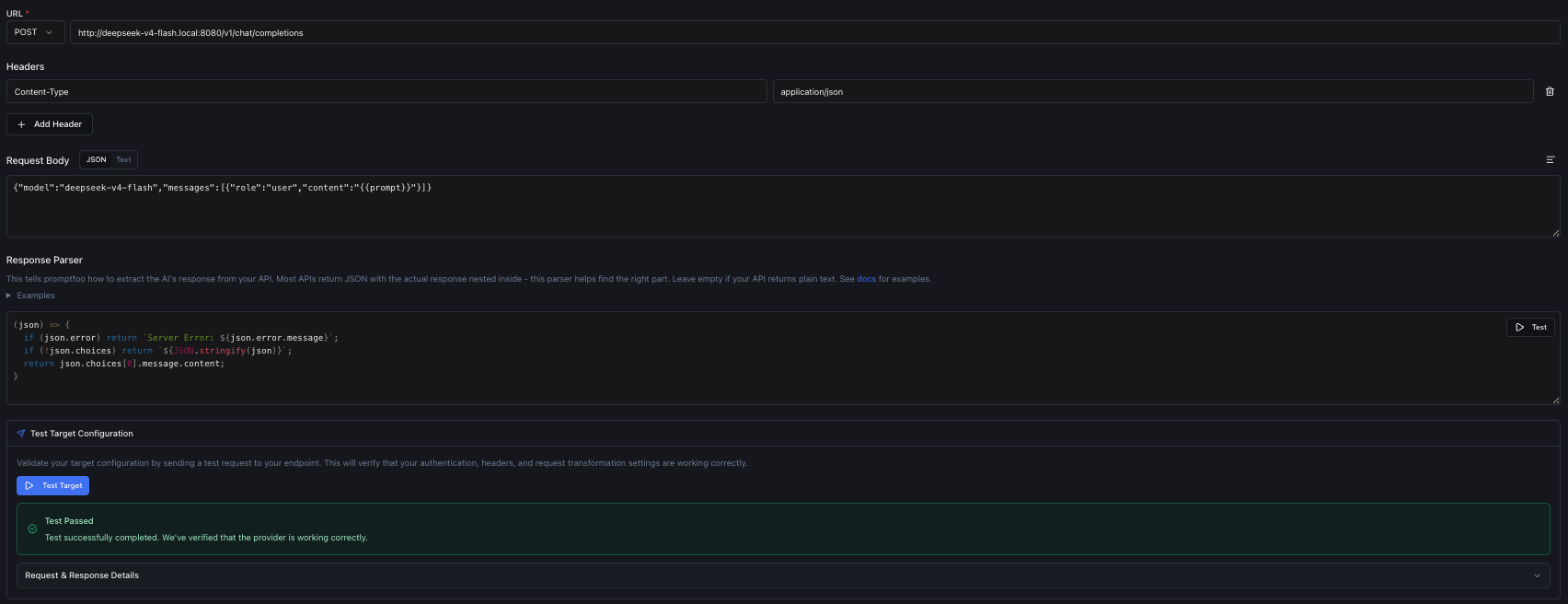1568x604 pixels.
Task: Delete the Content-Type header with trash icon
Action: [x=1550, y=91]
